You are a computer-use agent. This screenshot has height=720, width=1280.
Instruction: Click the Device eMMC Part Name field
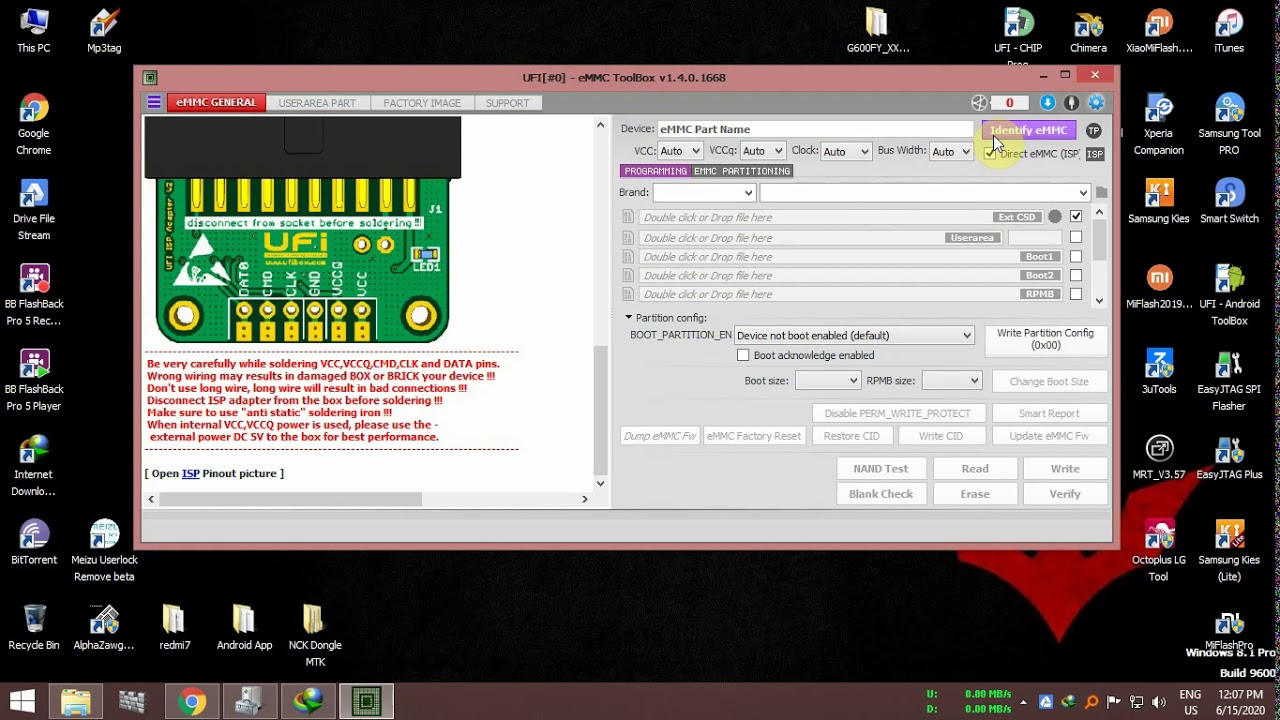pyautogui.click(x=814, y=129)
